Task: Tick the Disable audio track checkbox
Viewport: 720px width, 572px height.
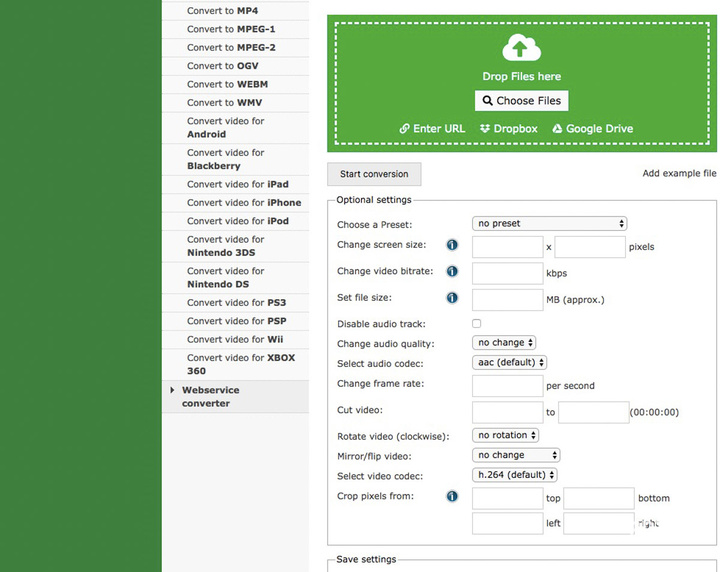Action: tap(477, 324)
